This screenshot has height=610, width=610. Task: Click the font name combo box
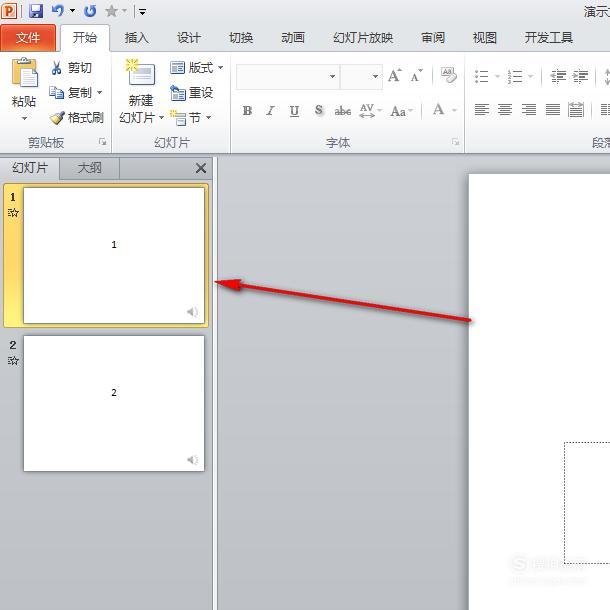[x=288, y=76]
